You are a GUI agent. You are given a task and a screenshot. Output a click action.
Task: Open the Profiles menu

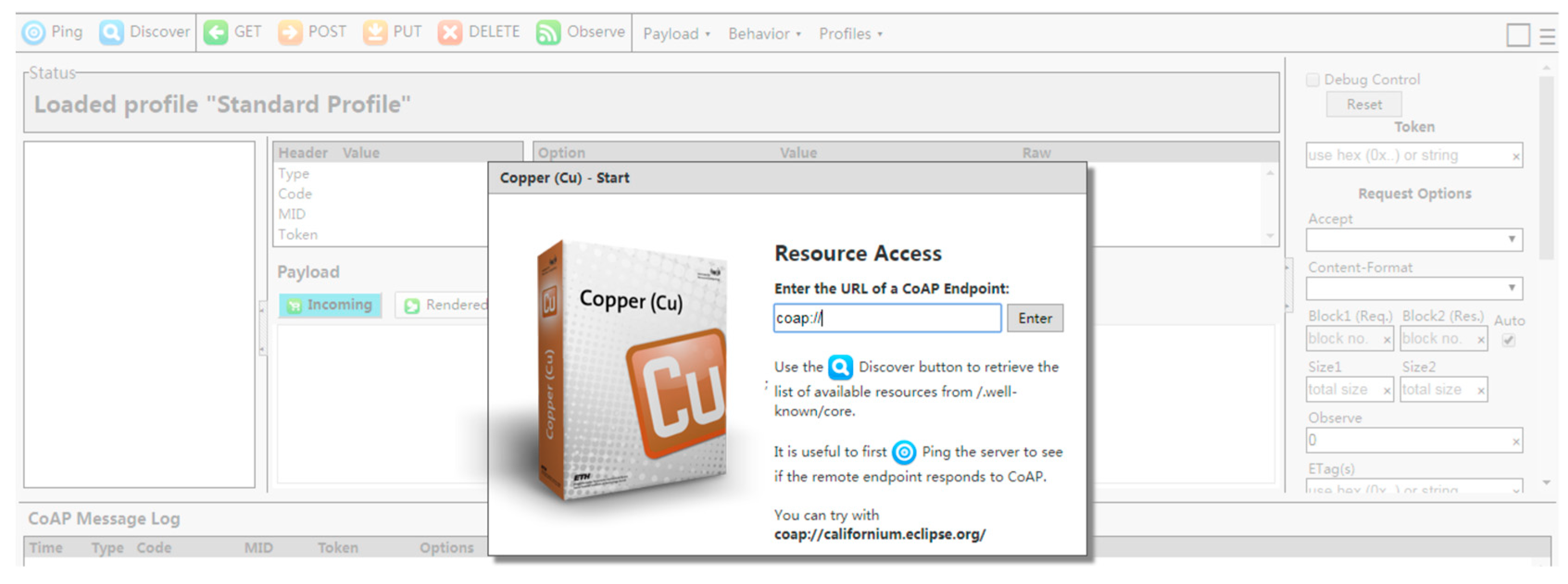tap(850, 34)
